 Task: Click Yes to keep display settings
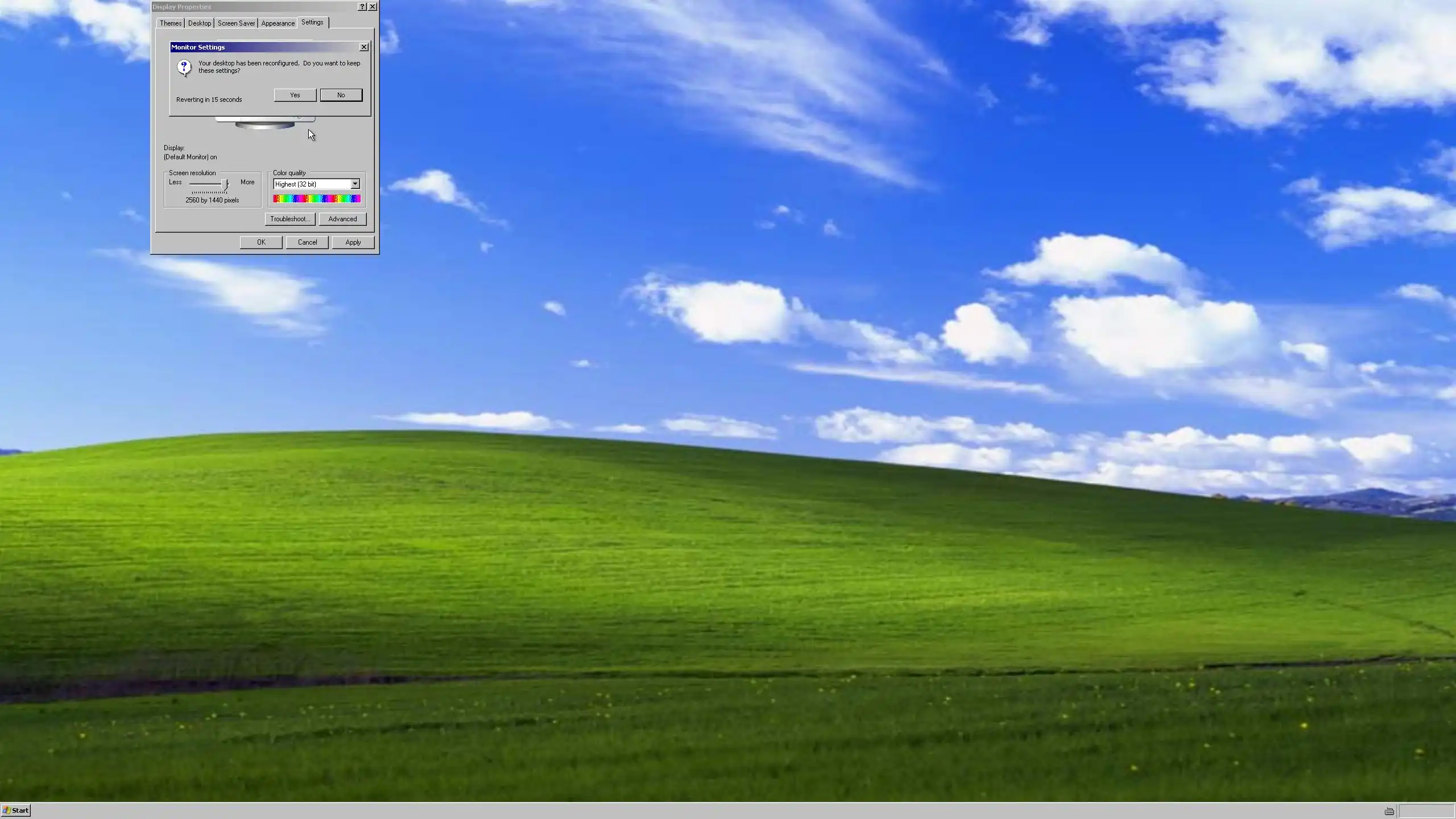pyautogui.click(x=295, y=95)
